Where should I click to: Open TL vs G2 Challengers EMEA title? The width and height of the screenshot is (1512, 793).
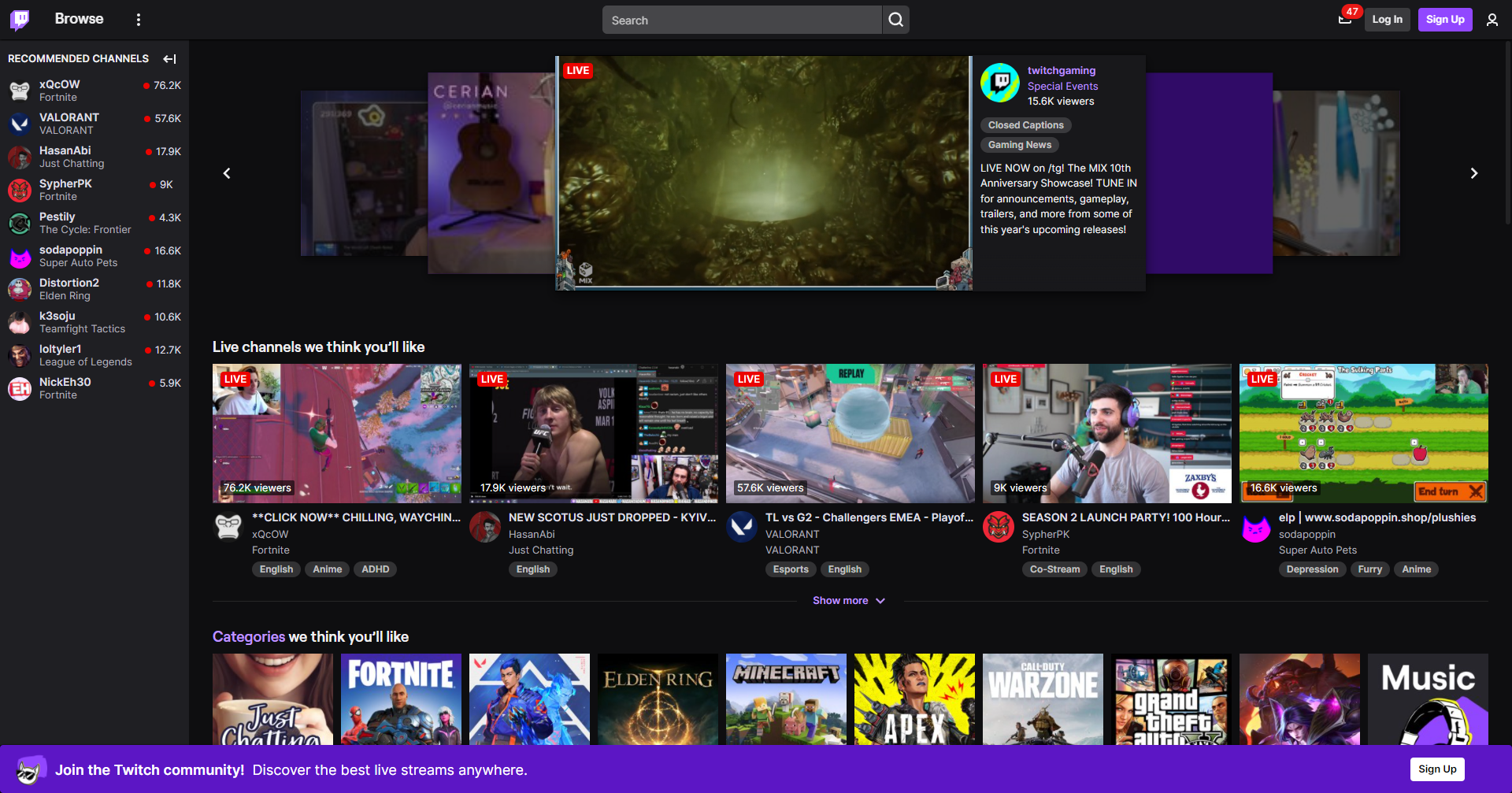coord(869,517)
